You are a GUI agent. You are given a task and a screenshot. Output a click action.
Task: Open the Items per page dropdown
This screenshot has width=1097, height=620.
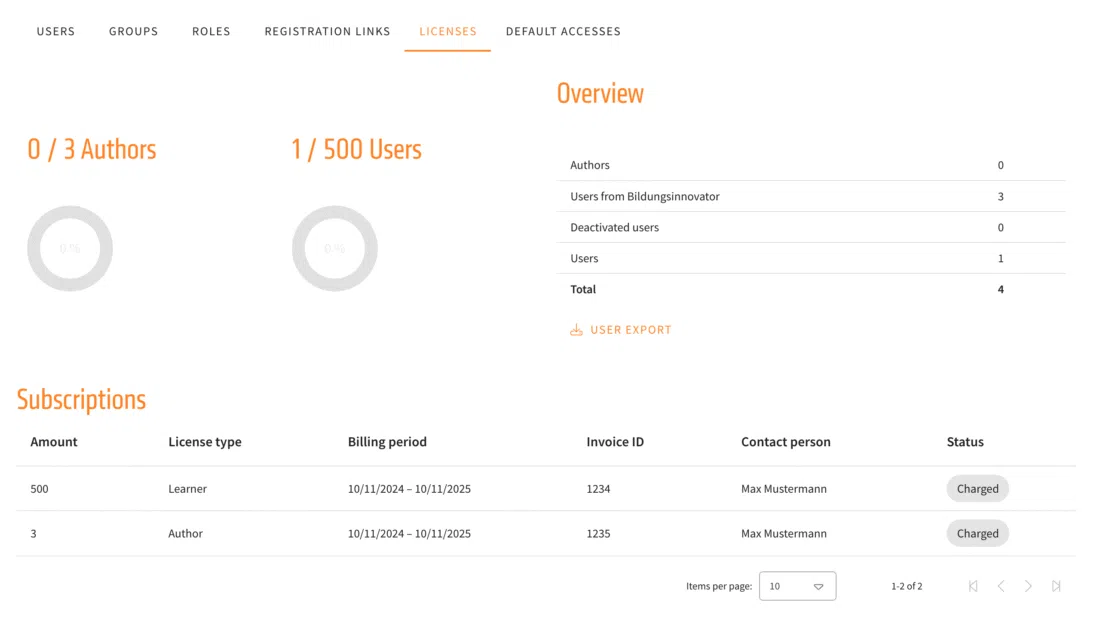(797, 586)
